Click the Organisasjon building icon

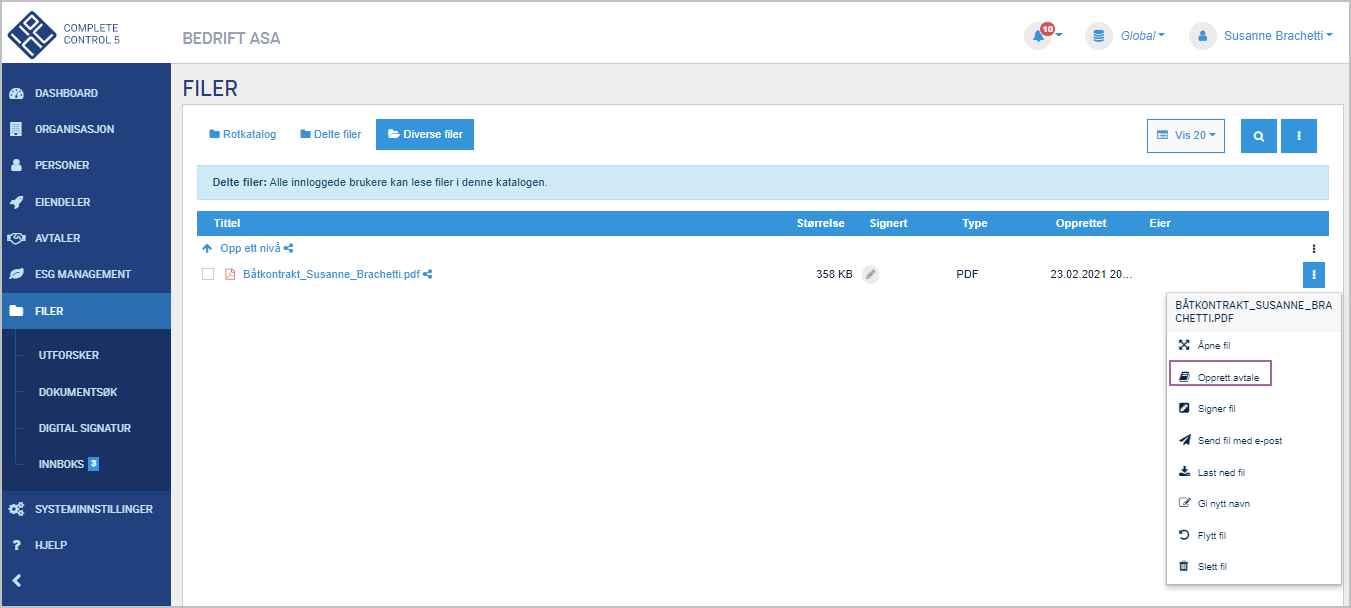(x=16, y=129)
